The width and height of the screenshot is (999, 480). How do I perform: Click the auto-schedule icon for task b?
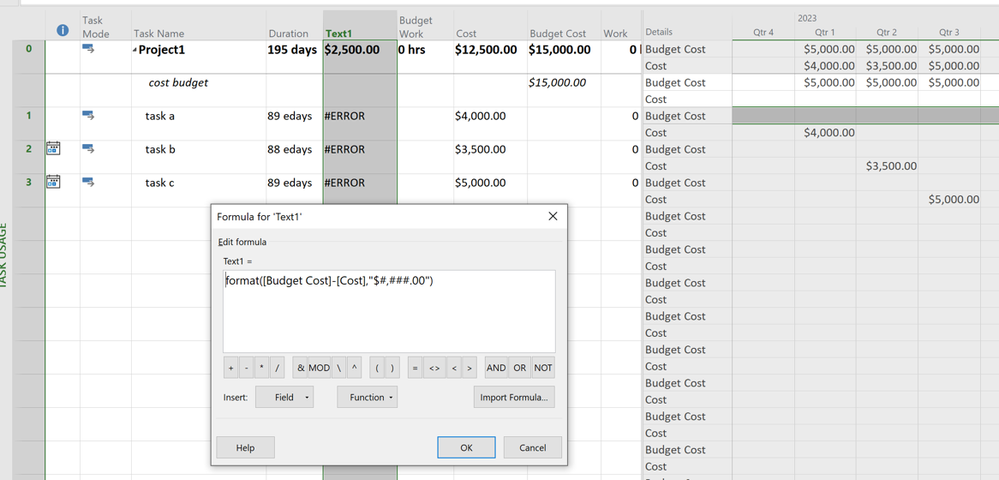(88, 149)
